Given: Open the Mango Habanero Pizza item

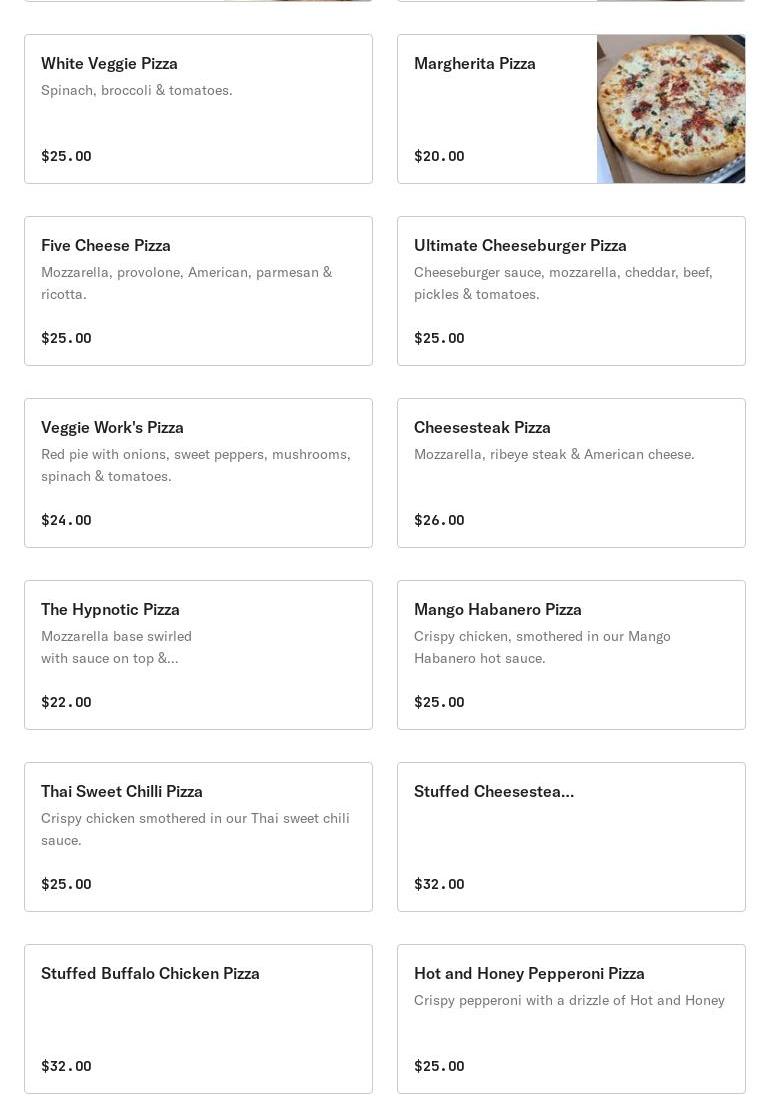Looking at the screenshot, I should point(571,655).
